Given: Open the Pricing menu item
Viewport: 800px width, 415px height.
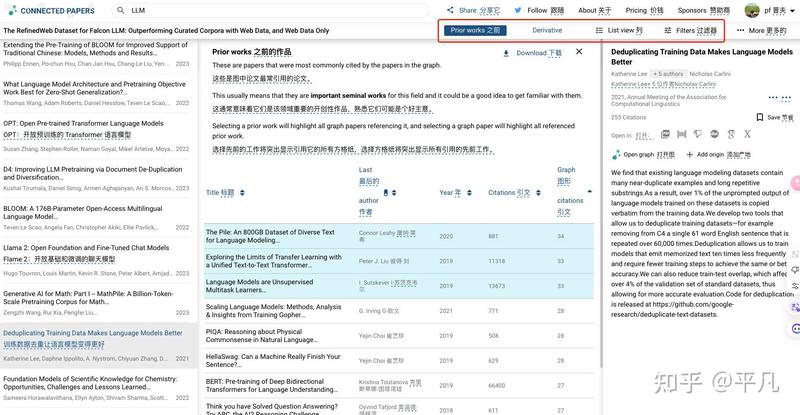Looking at the screenshot, I should point(644,10).
